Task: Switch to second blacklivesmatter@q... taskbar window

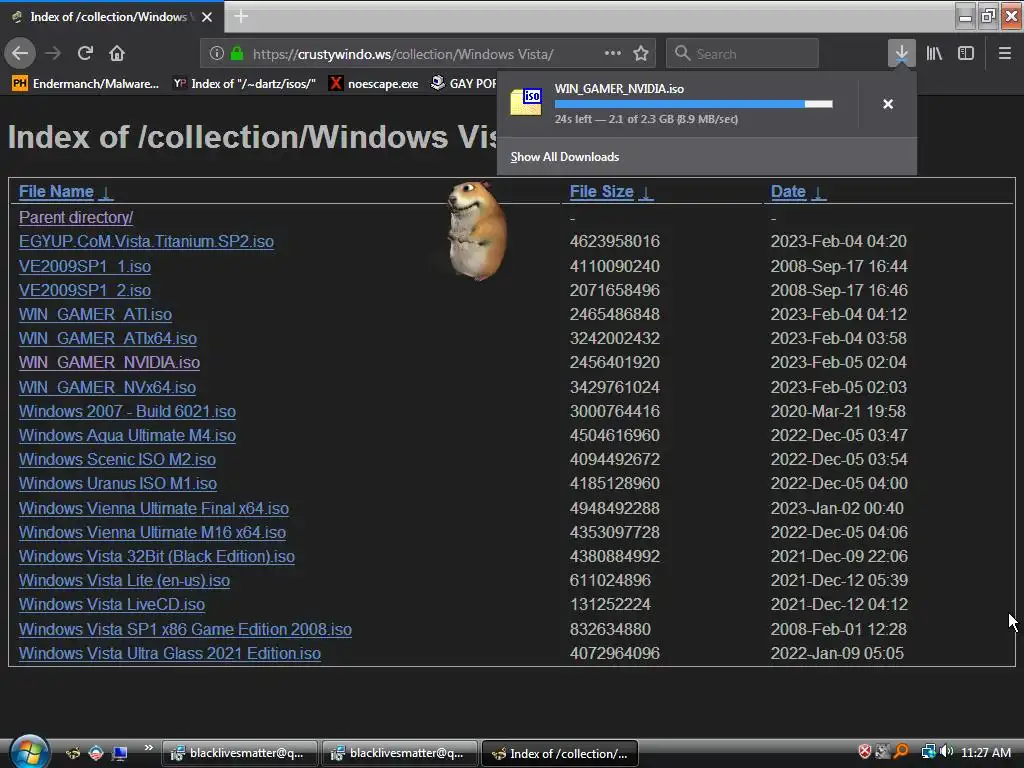Action: point(400,753)
